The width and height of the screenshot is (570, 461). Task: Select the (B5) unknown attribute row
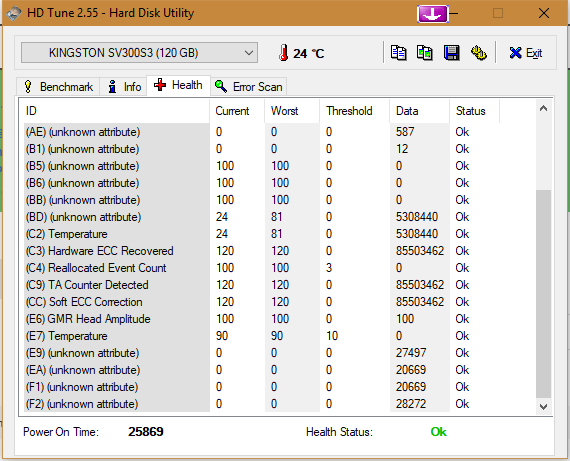pos(262,166)
